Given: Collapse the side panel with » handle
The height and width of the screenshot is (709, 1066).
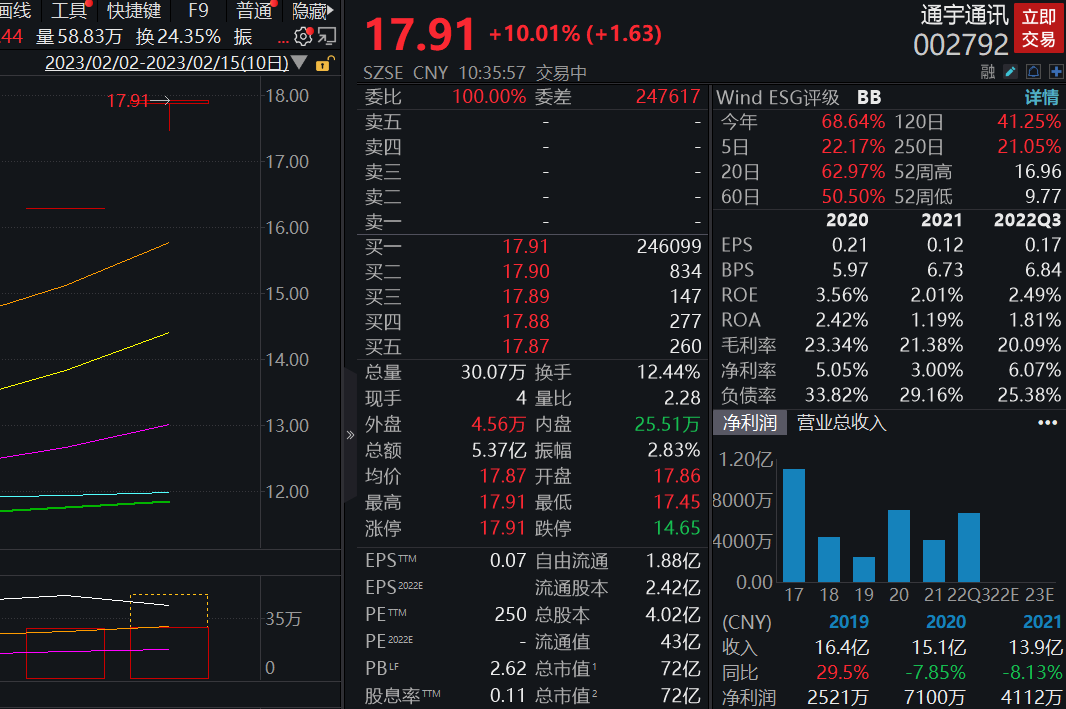Looking at the screenshot, I should 350,435.
